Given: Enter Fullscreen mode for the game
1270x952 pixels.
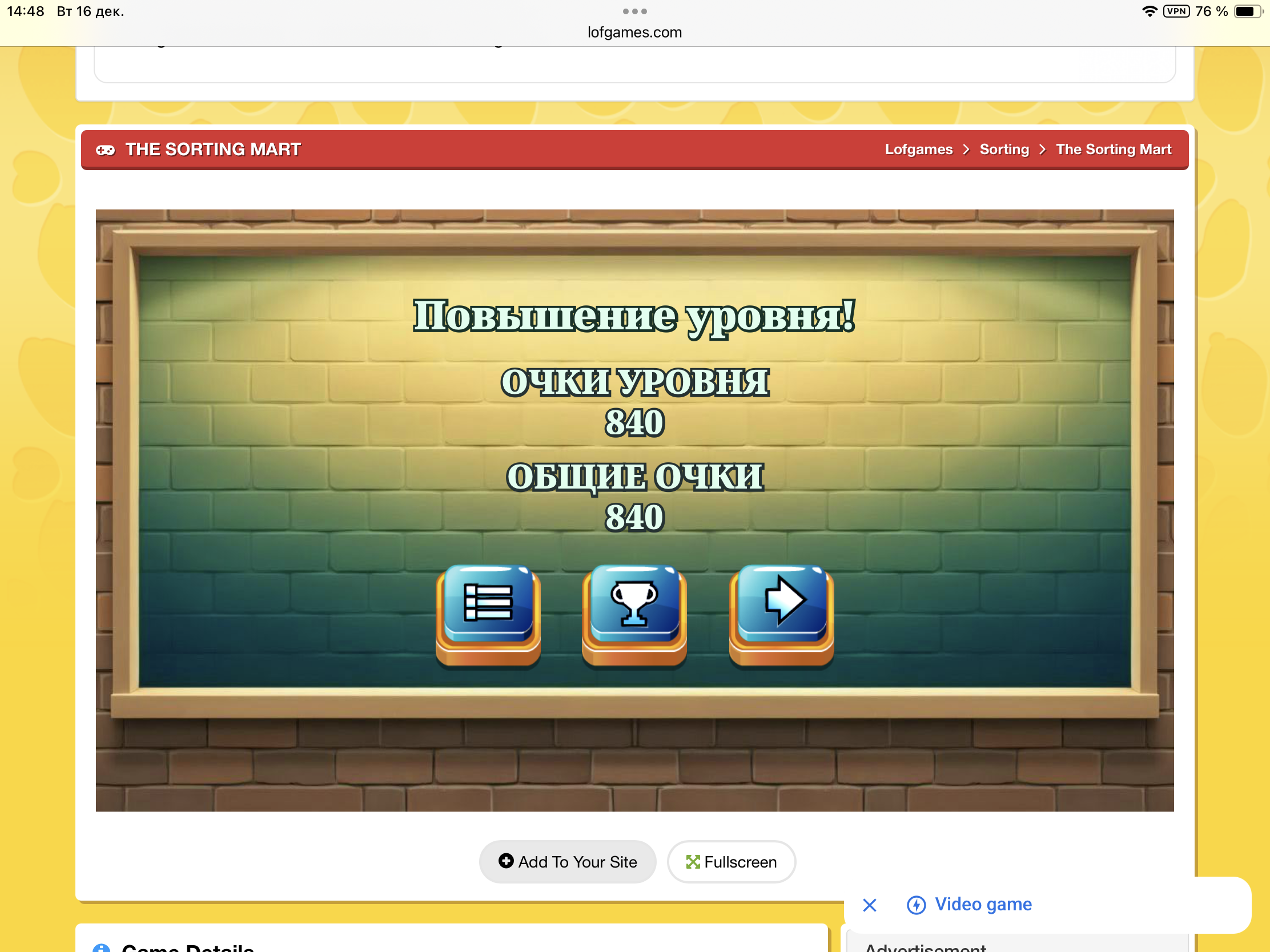Looking at the screenshot, I should click(731, 862).
